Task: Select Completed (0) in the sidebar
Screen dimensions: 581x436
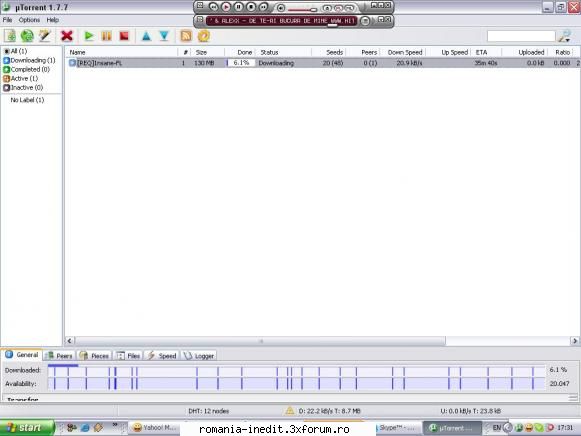Action: 27,69
